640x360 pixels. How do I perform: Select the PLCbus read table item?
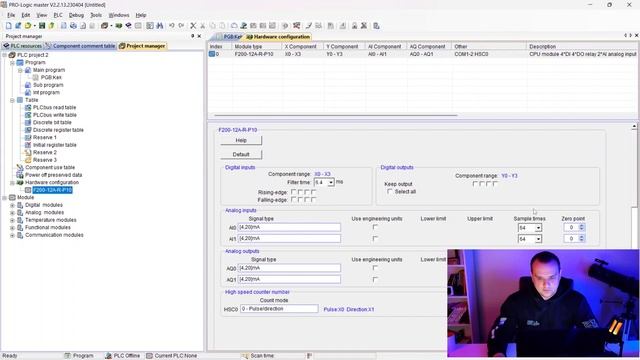[54, 107]
